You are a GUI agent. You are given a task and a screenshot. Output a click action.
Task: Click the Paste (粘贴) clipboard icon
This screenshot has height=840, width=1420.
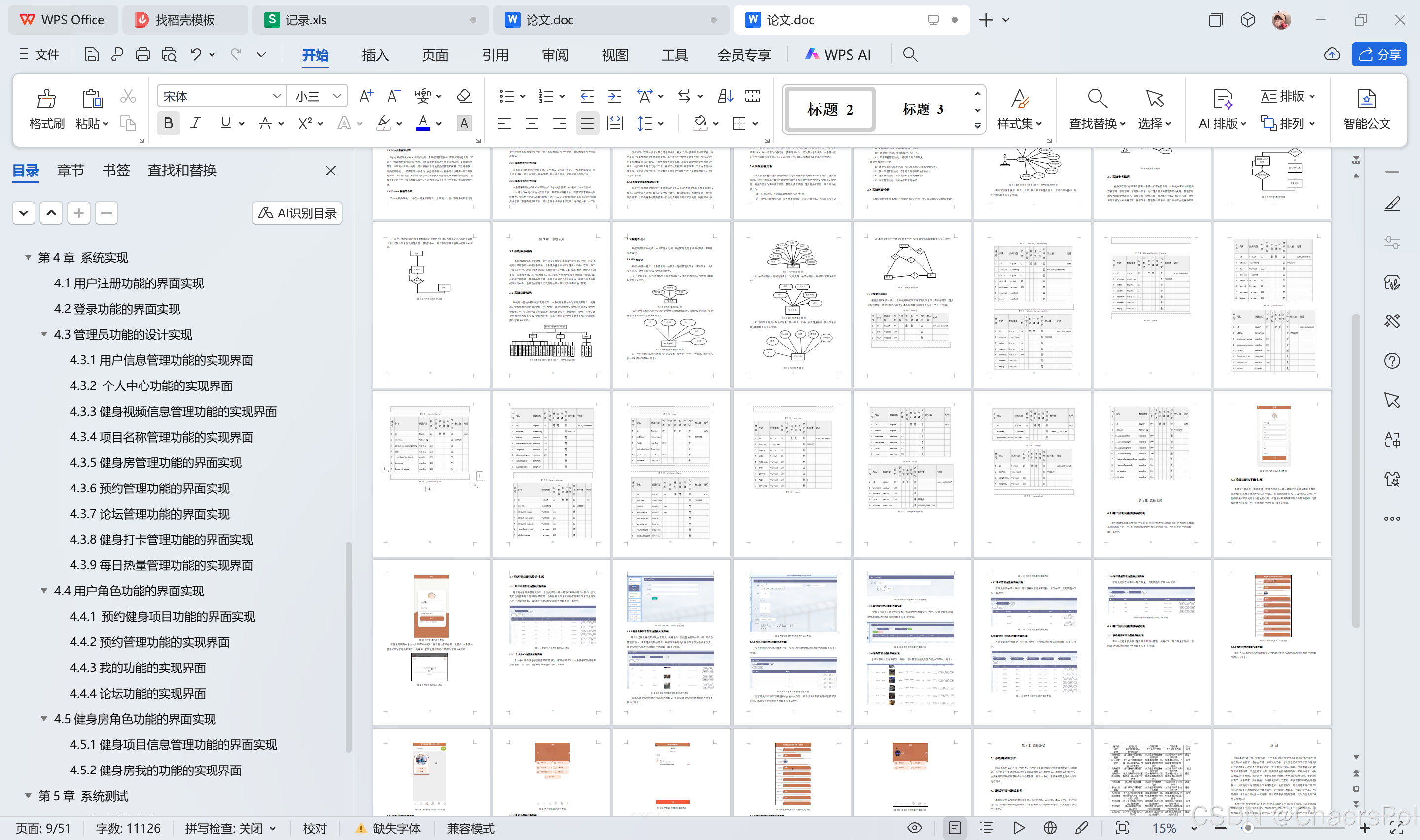click(x=92, y=99)
